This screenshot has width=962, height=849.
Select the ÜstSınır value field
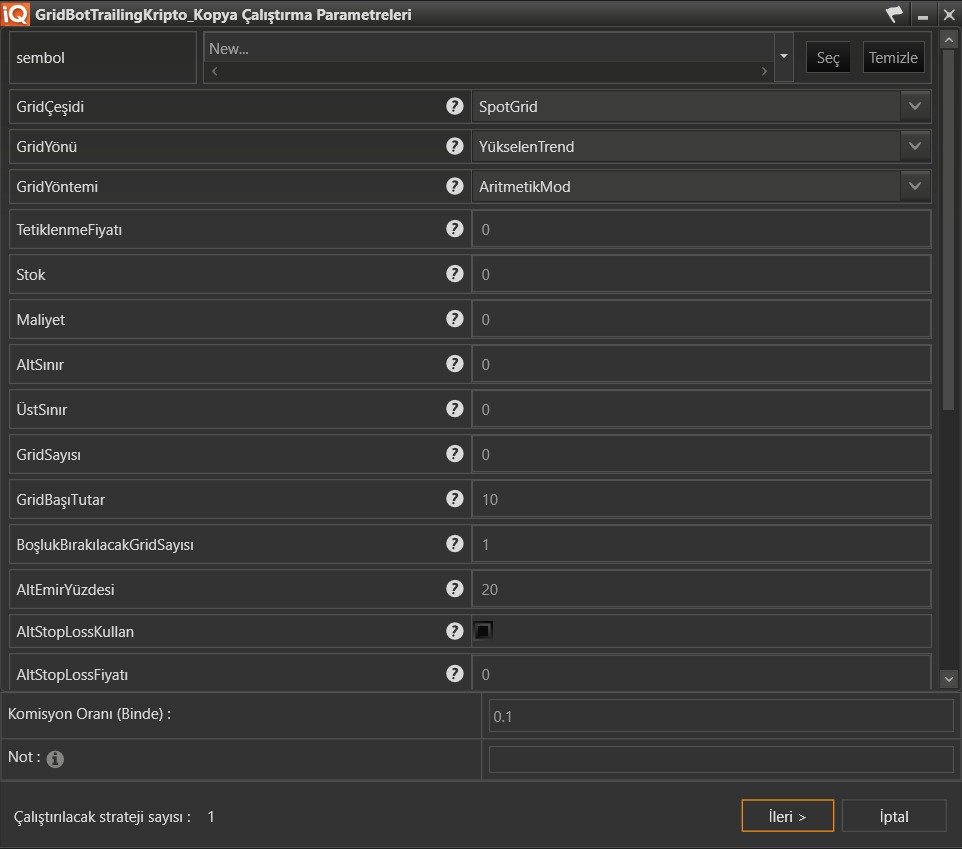pyautogui.click(x=701, y=409)
